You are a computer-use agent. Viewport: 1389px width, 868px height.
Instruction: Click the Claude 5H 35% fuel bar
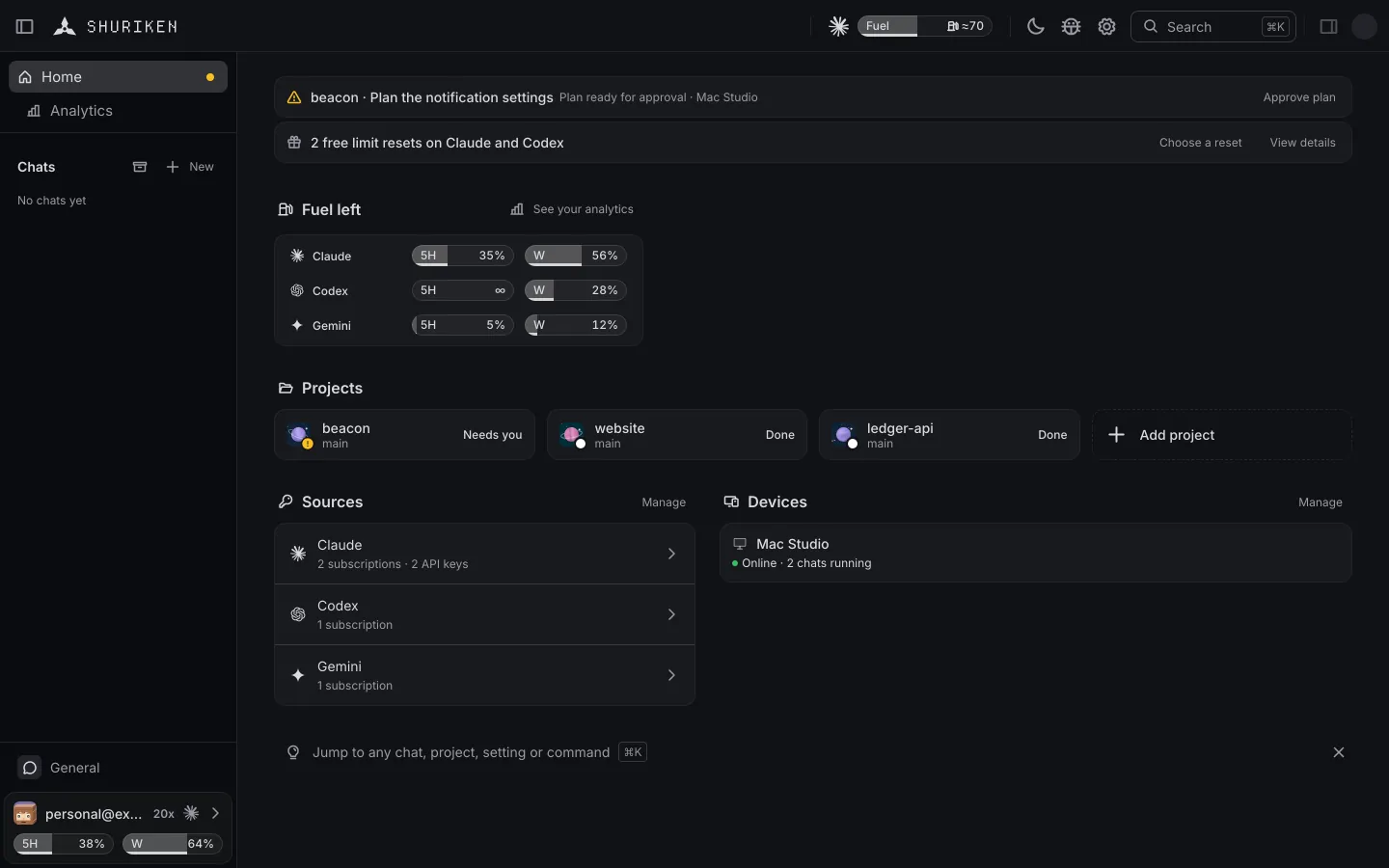(463, 256)
